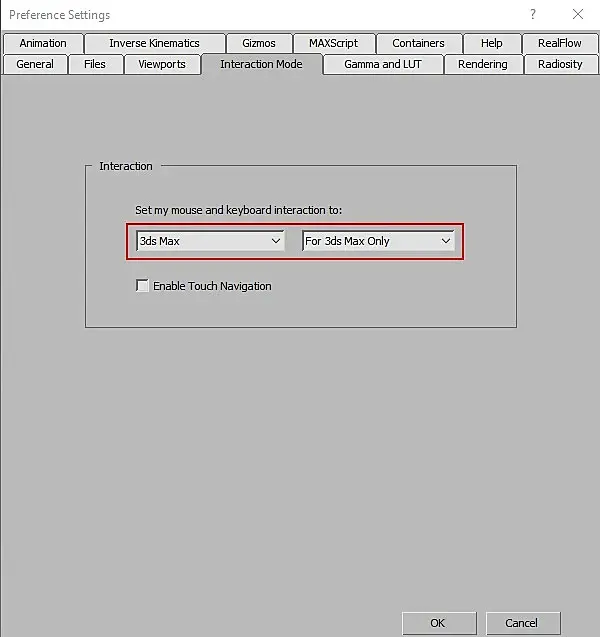Click the Cancel button
Viewport: 600px width, 637px height.
coord(522,623)
